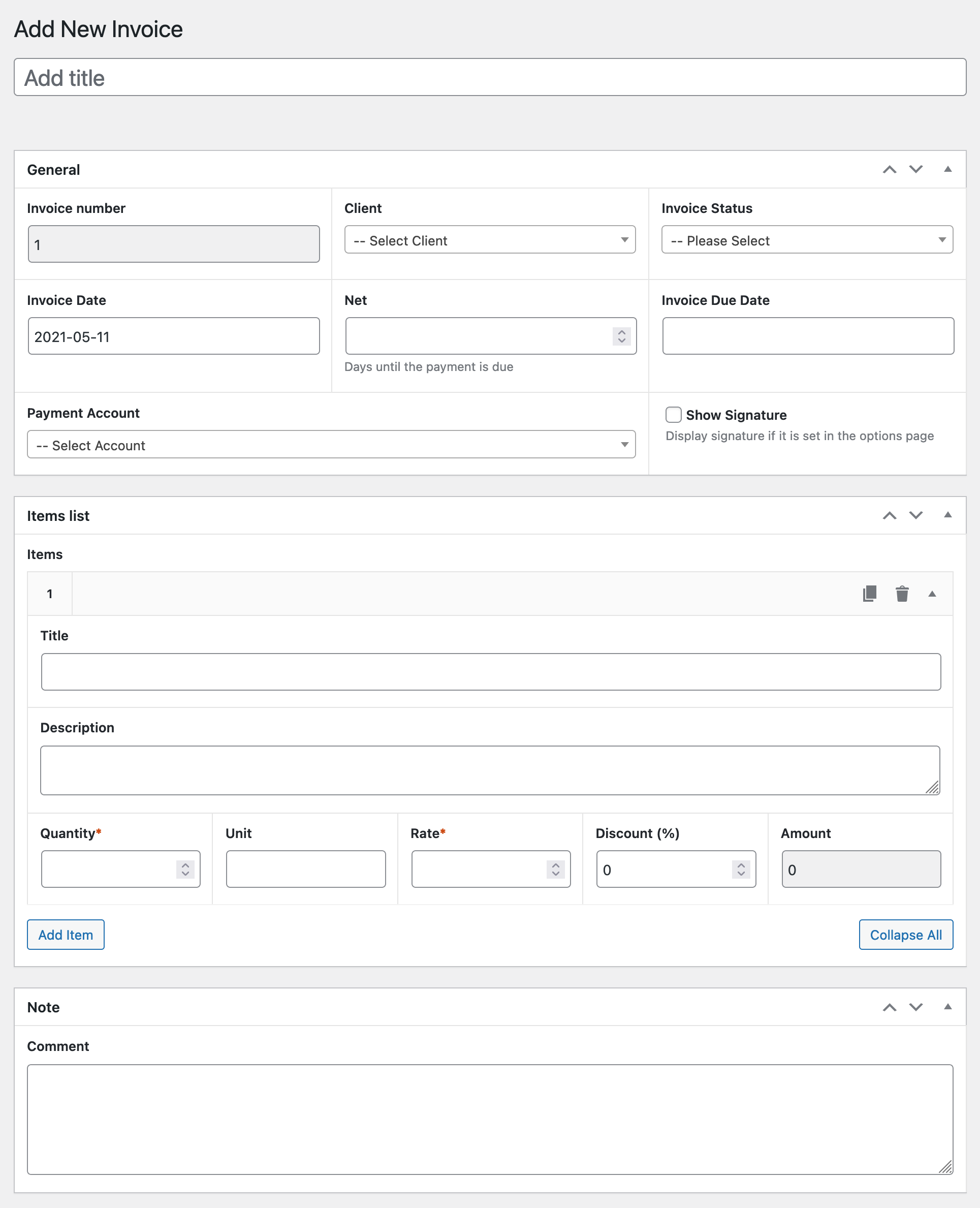This screenshot has width=980, height=1208.
Task: Click the General panel heading
Action: [x=54, y=169]
